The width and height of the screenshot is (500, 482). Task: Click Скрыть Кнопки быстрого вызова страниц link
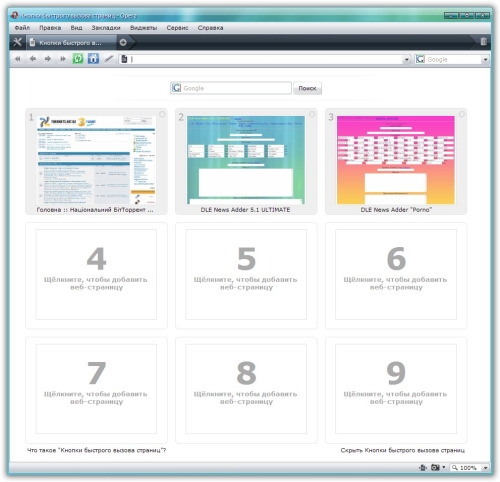pyautogui.click(x=403, y=450)
